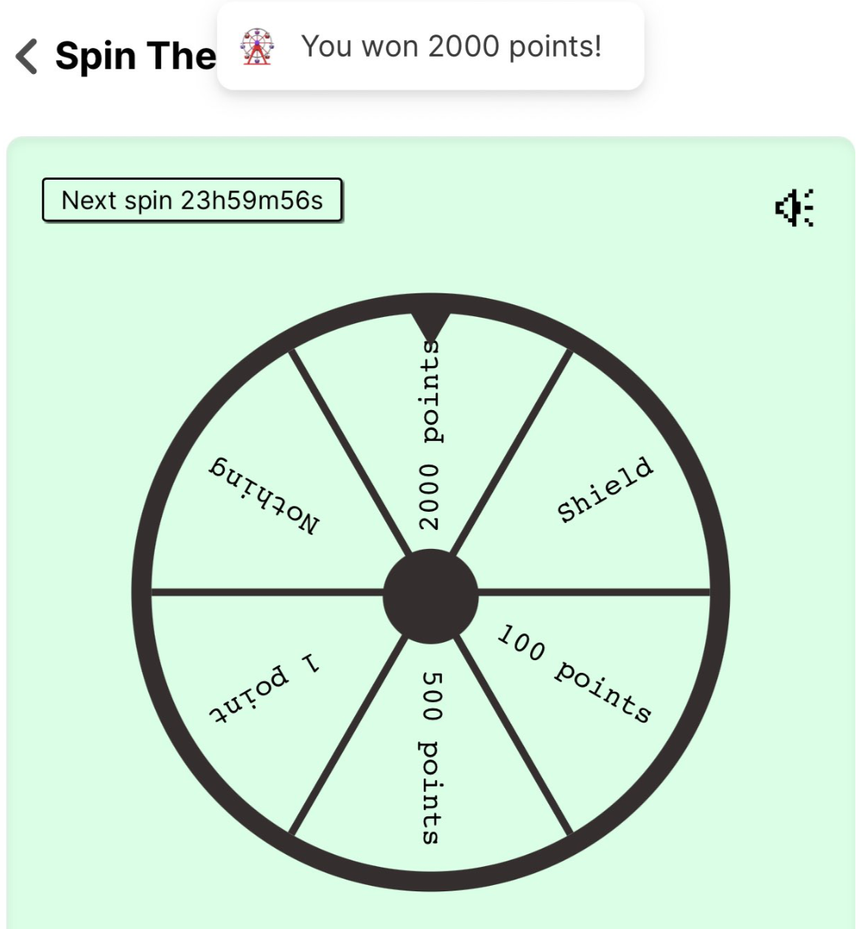Click the "Spin The" page title

(135, 57)
